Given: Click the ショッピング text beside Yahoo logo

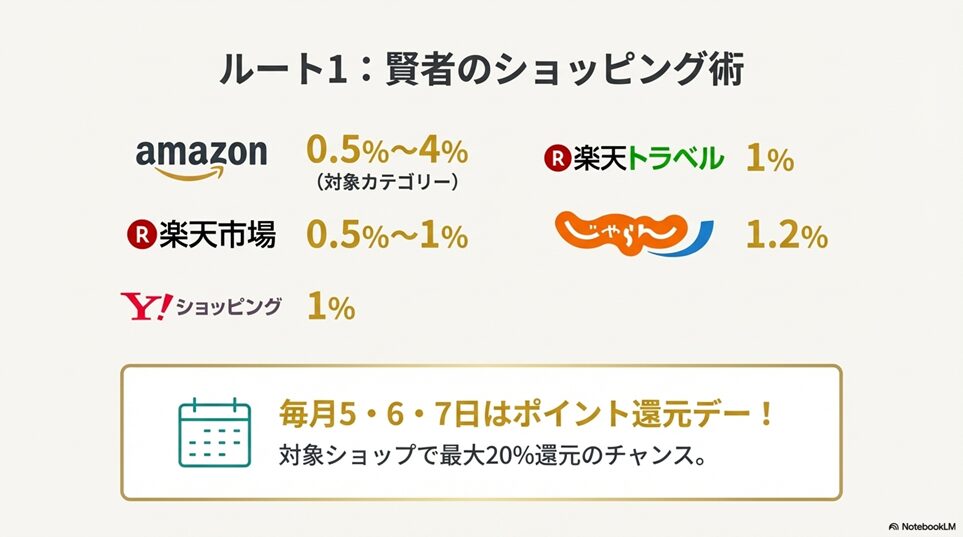Looking at the screenshot, I should pos(228,307).
